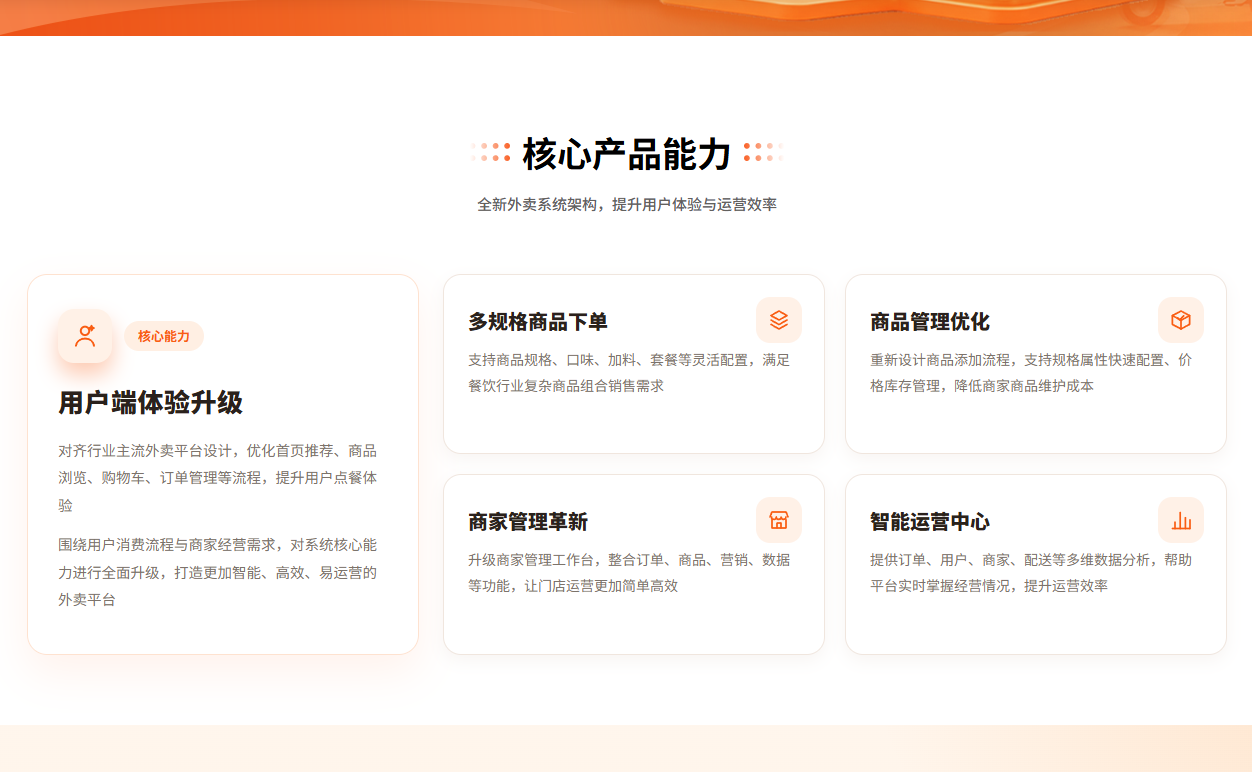
Task: Click the cube icon beside 商品管理优化
Action: click(x=1181, y=320)
